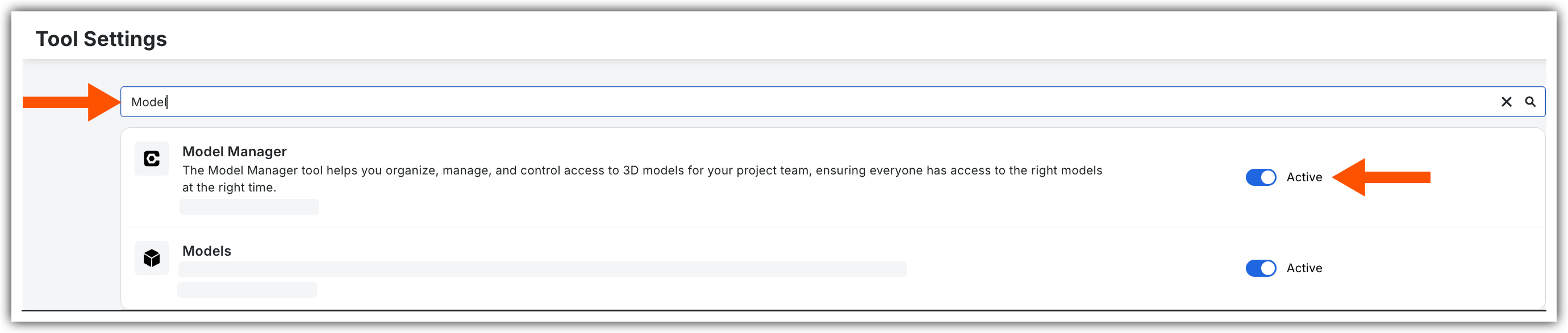Click the placeholder bar under Model Manager description

tap(249, 207)
